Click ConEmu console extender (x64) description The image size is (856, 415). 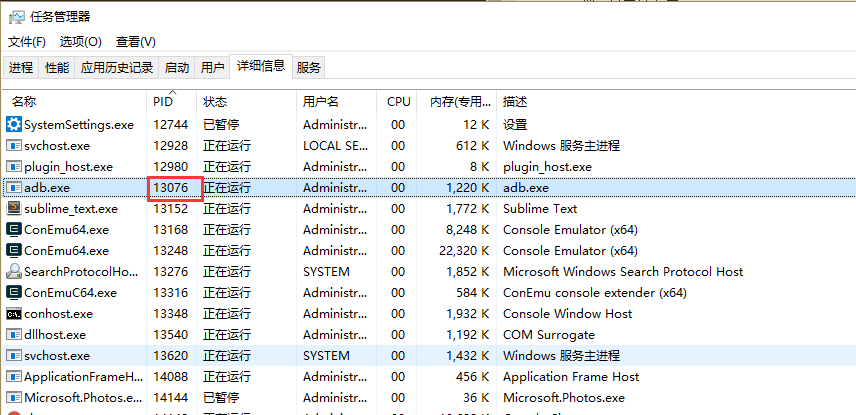(x=595, y=293)
